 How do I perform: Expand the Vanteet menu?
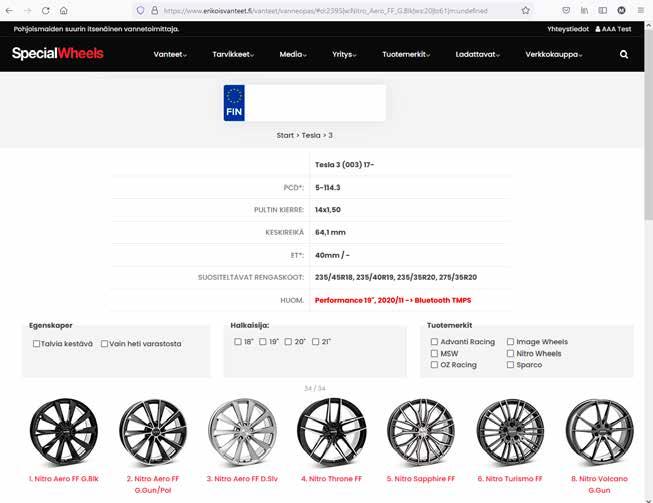(x=170, y=54)
